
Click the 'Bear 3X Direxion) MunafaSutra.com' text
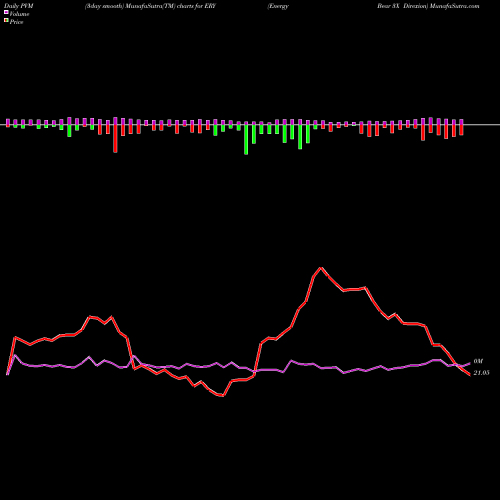click(428, 6)
